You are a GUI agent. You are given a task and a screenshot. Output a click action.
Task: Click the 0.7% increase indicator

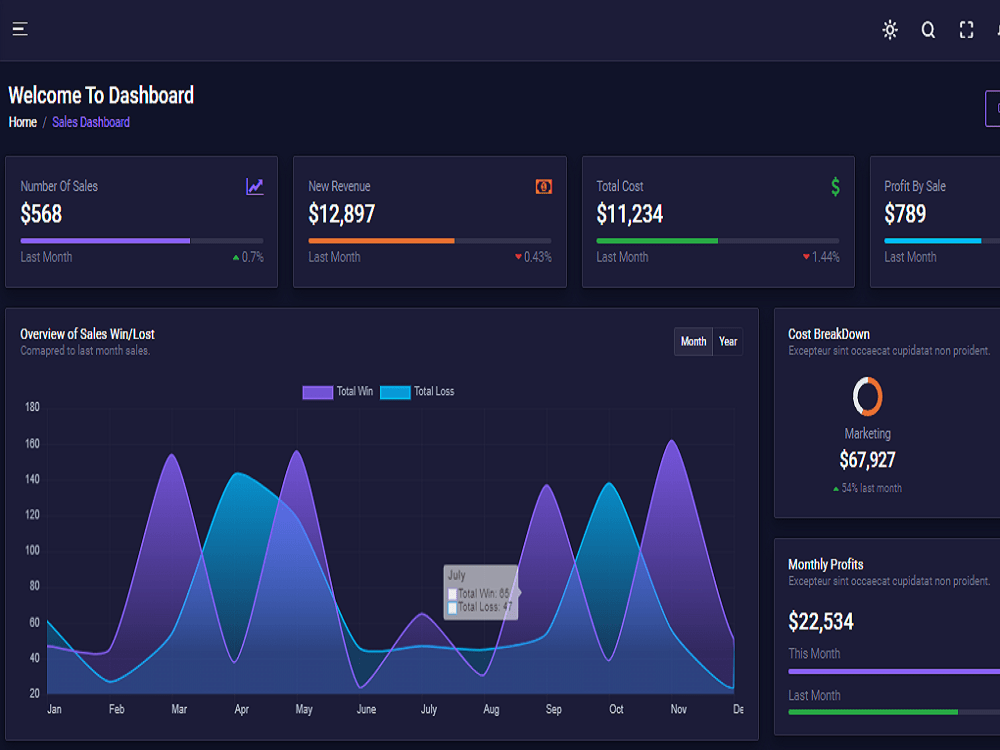click(248, 257)
